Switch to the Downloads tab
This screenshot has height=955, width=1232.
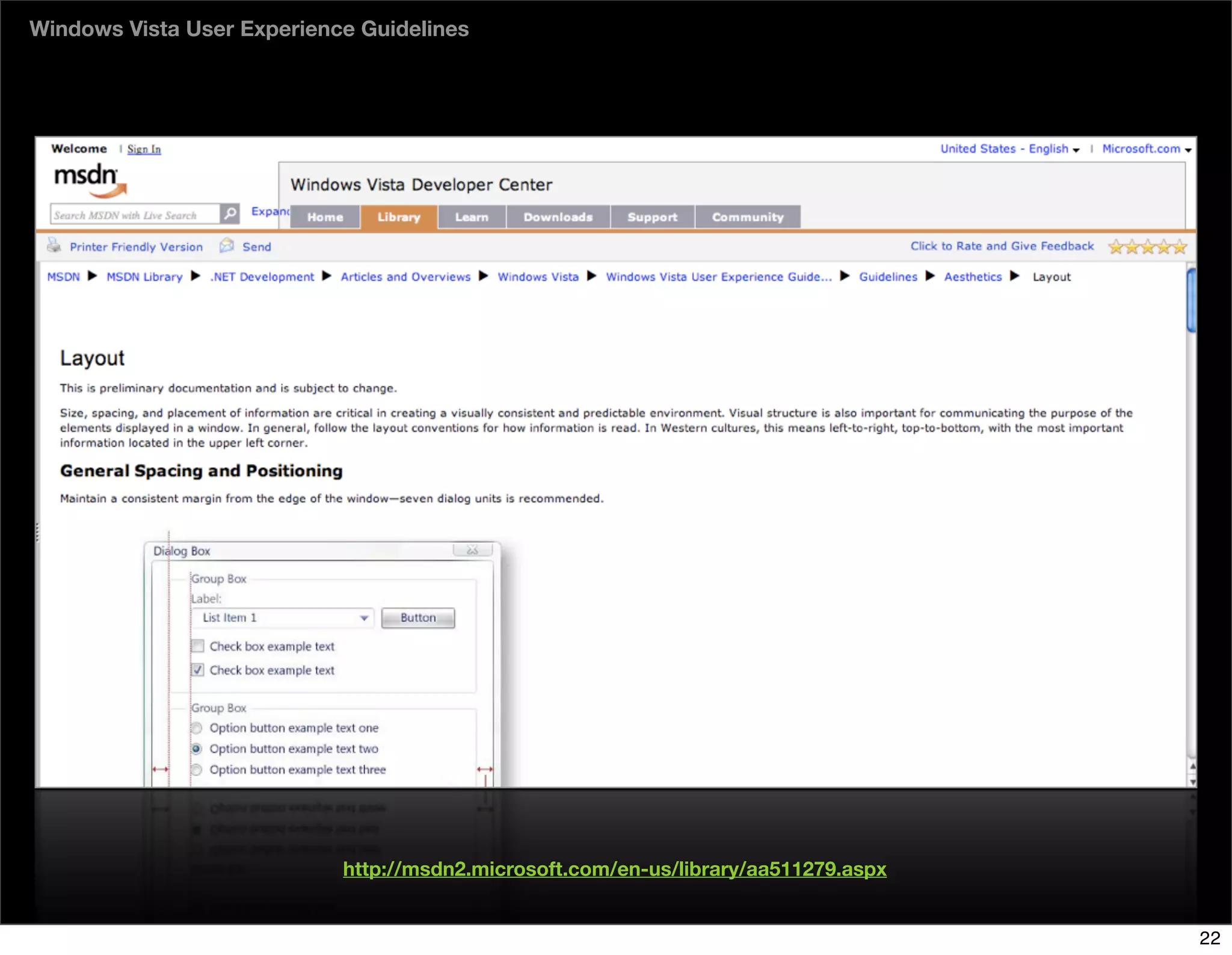click(558, 217)
